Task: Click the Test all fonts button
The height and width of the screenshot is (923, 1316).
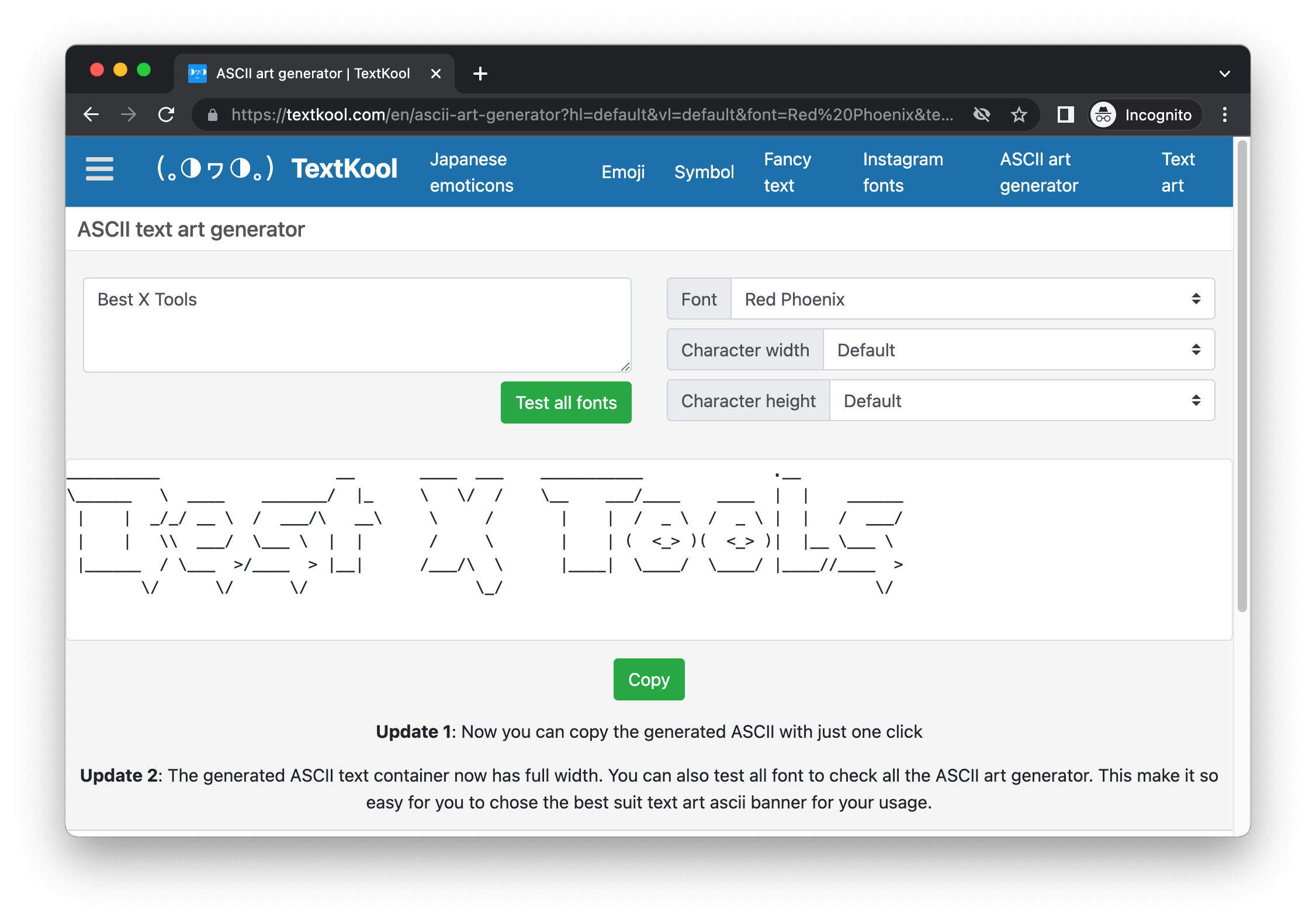Action: (x=566, y=402)
